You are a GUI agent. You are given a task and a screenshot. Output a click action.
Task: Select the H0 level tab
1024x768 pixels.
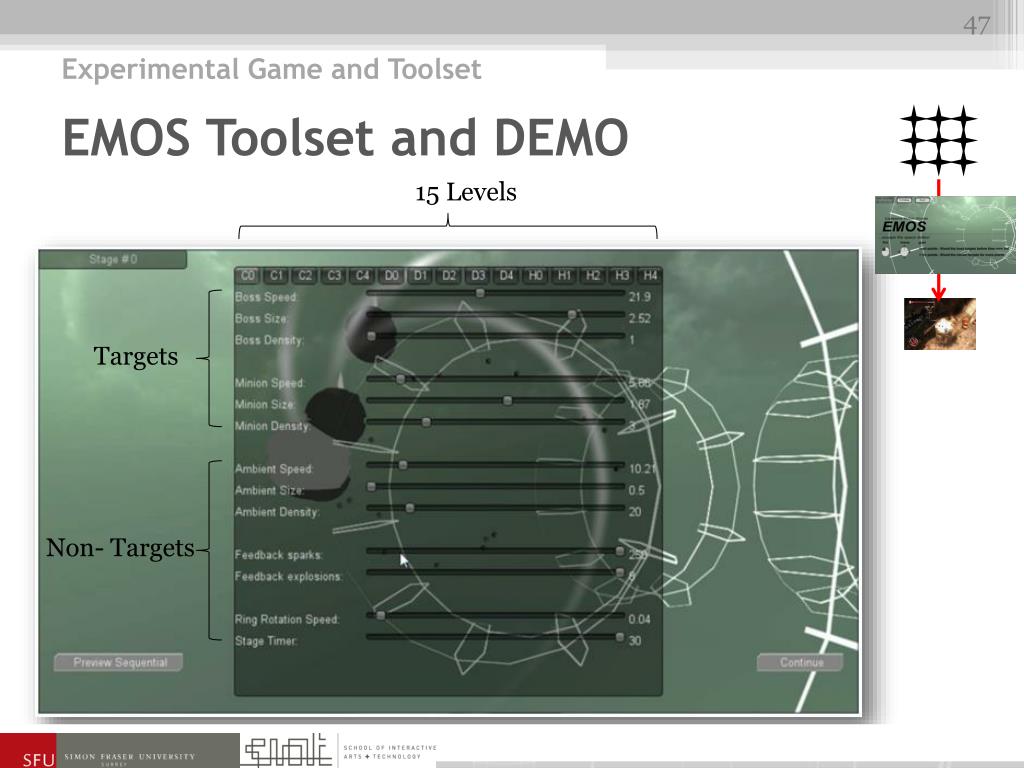click(536, 276)
